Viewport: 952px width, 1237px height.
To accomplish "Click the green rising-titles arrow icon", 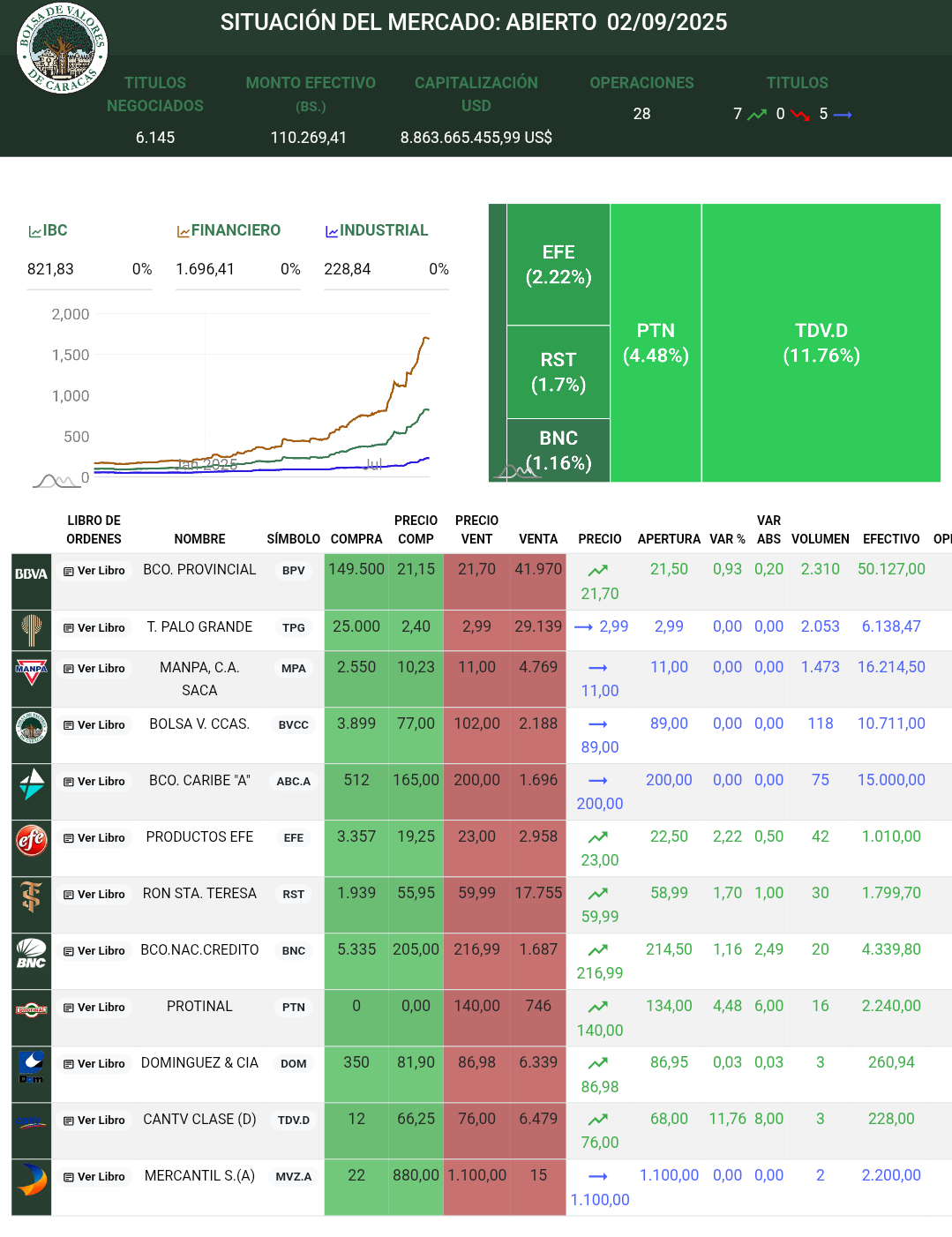I will pyautogui.click(x=757, y=115).
